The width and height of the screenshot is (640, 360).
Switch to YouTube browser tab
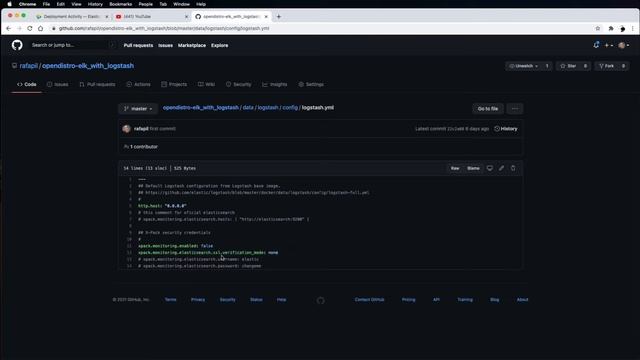point(151,16)
